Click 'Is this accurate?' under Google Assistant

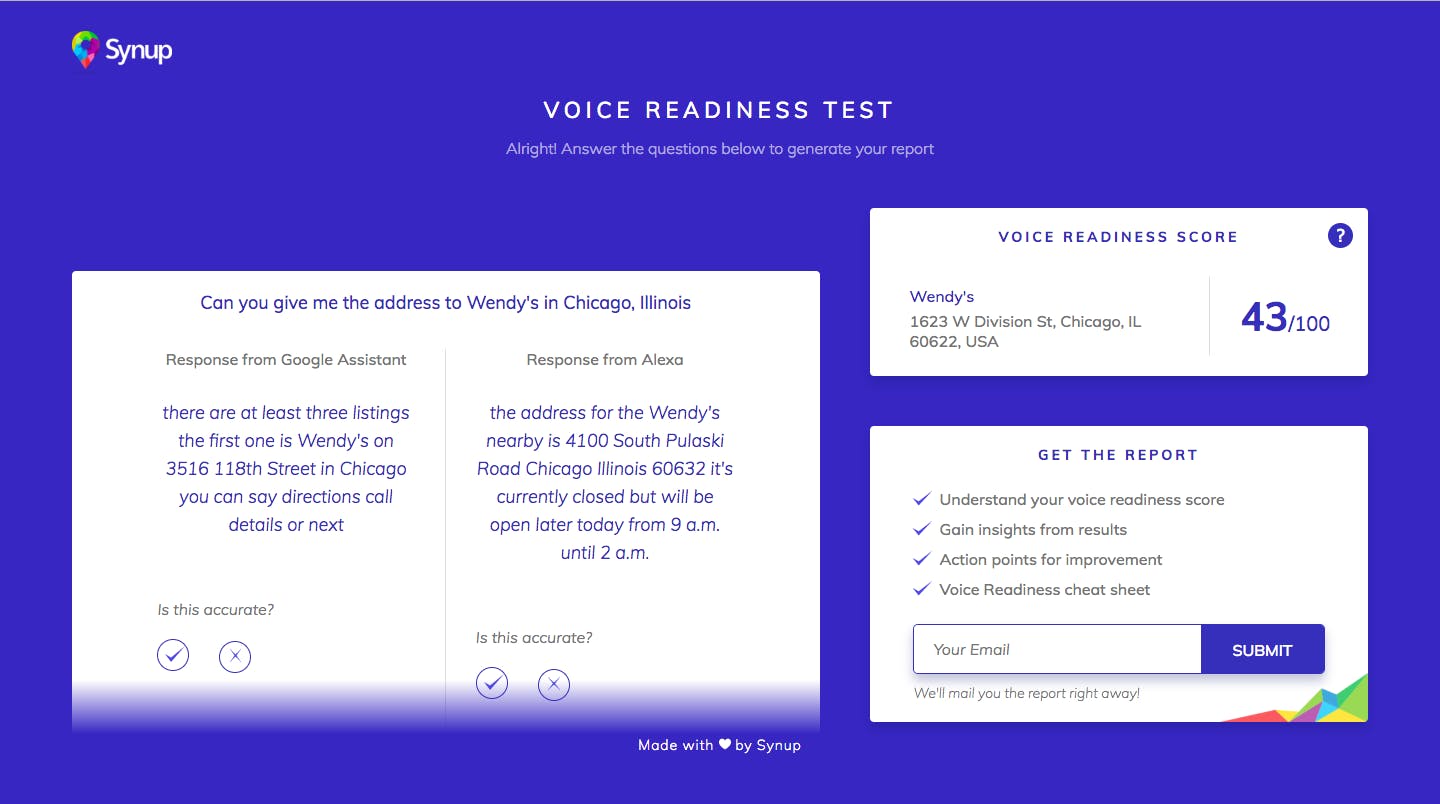click(x=216, y=610)
